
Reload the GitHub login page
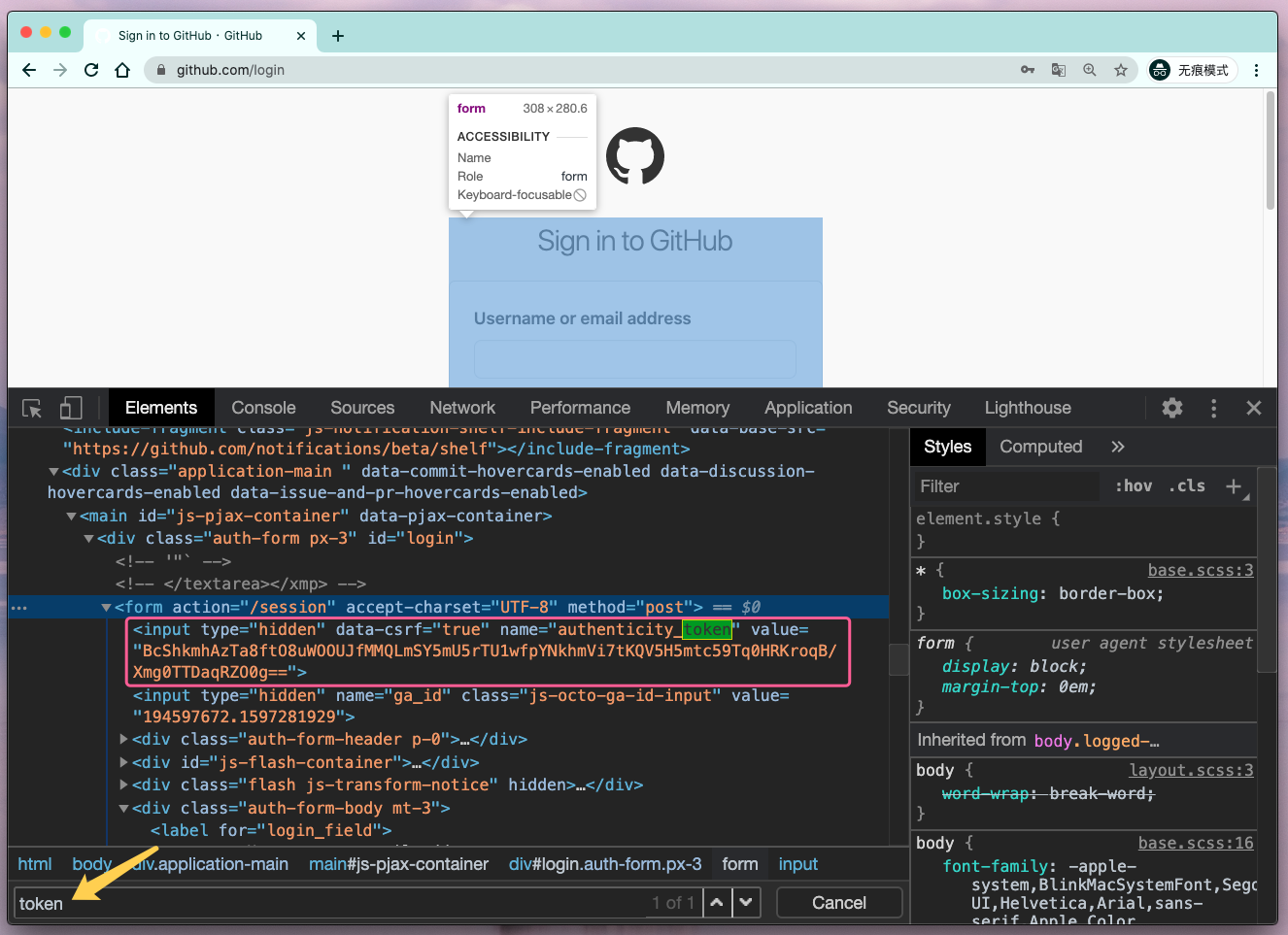pos(91,70)
